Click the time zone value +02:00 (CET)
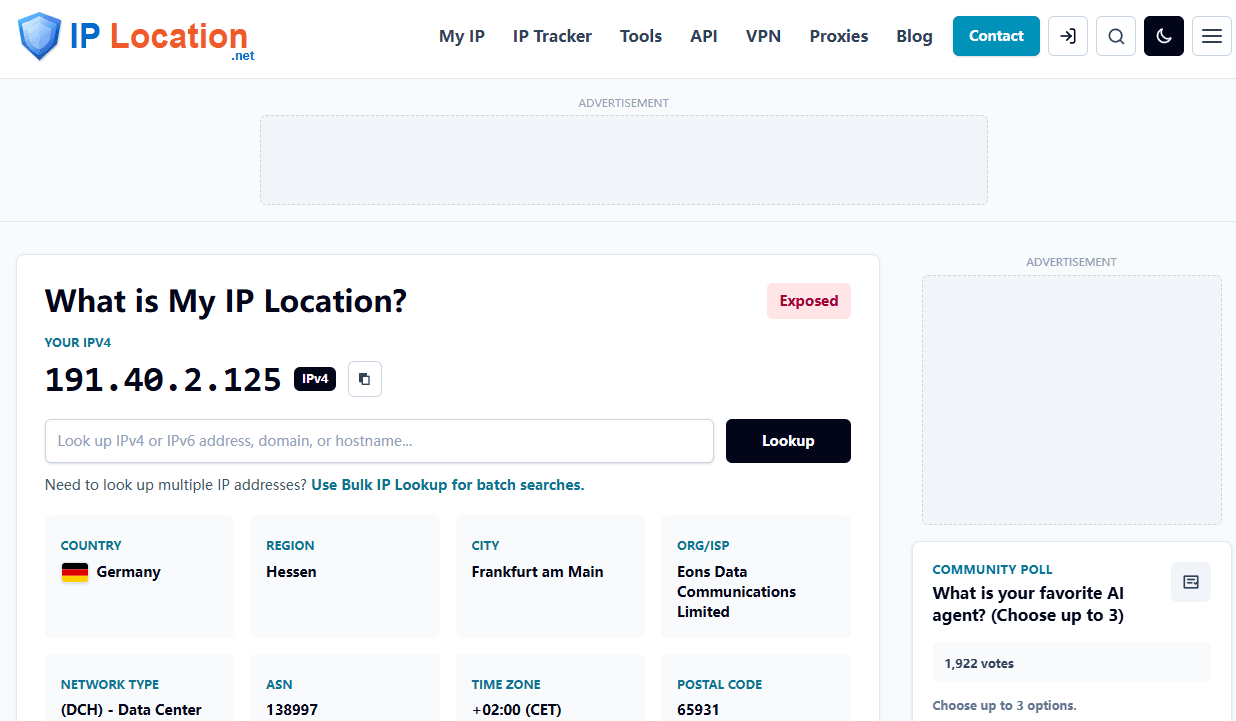The width and height of the screenshot is (1236, 721). pos(517,710)
